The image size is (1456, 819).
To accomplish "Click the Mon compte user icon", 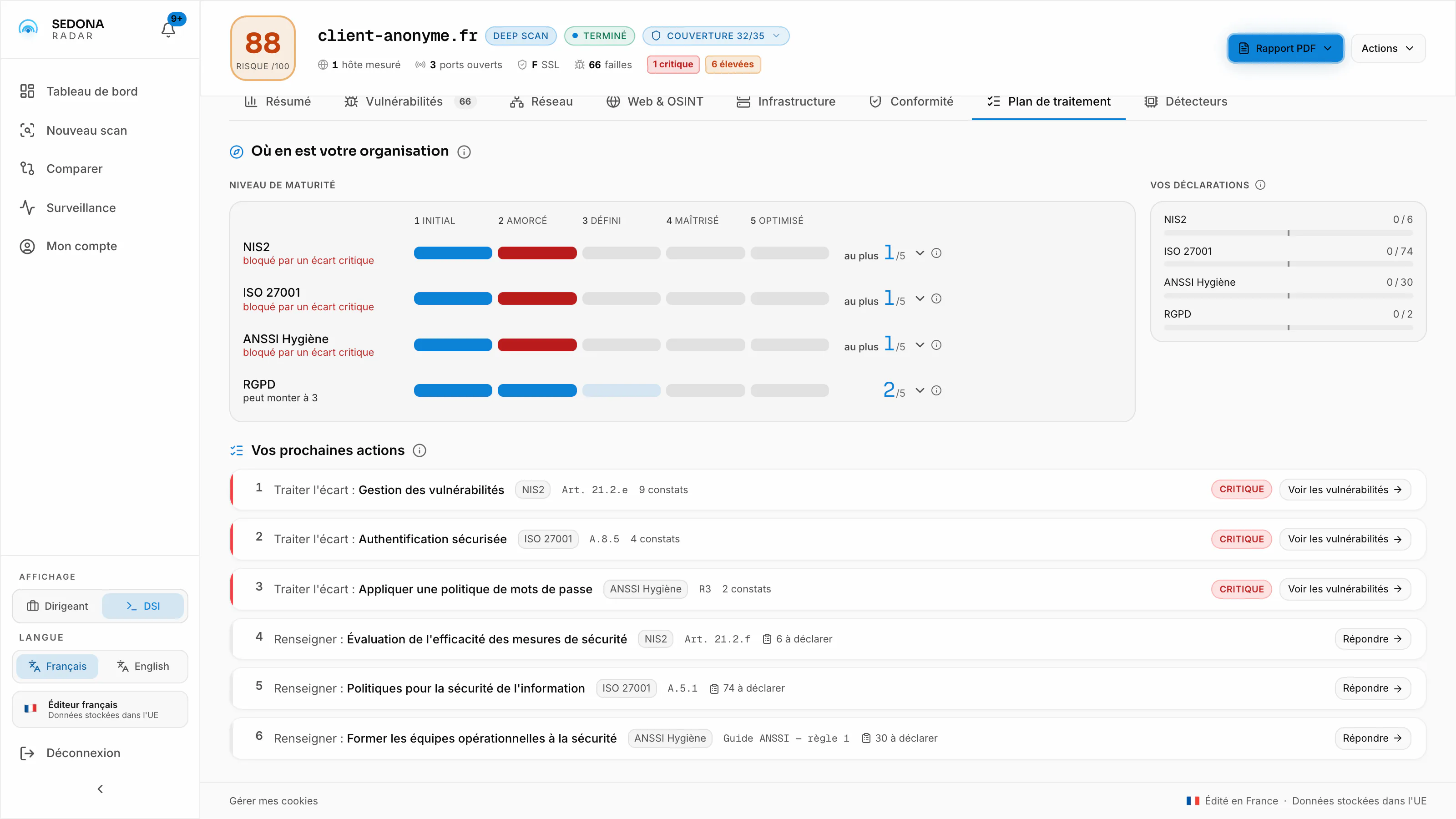I will click(x=27, y=246).
